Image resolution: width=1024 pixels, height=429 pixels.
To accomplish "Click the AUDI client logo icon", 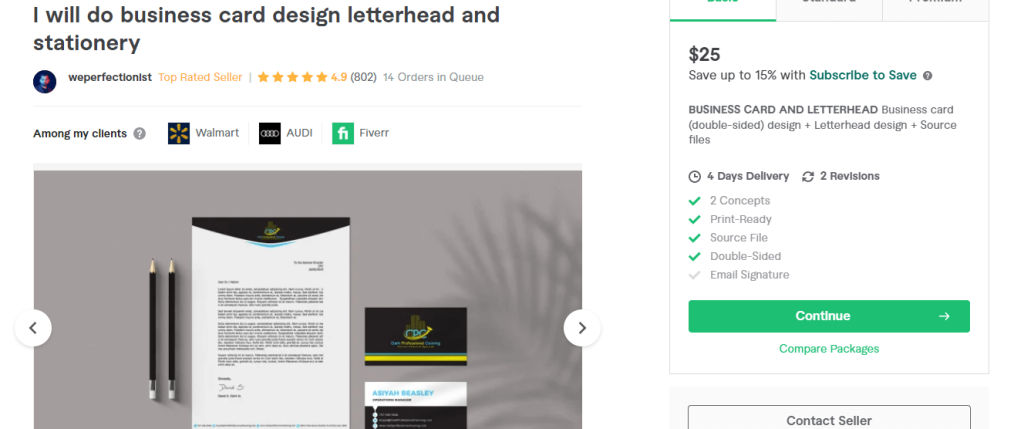I will (x=269, y=133).
